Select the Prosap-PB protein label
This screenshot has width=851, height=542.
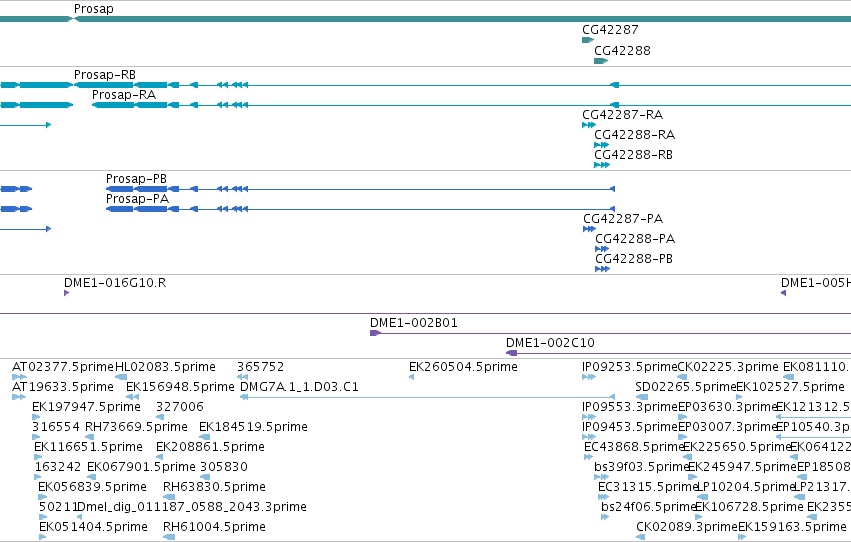136,178
